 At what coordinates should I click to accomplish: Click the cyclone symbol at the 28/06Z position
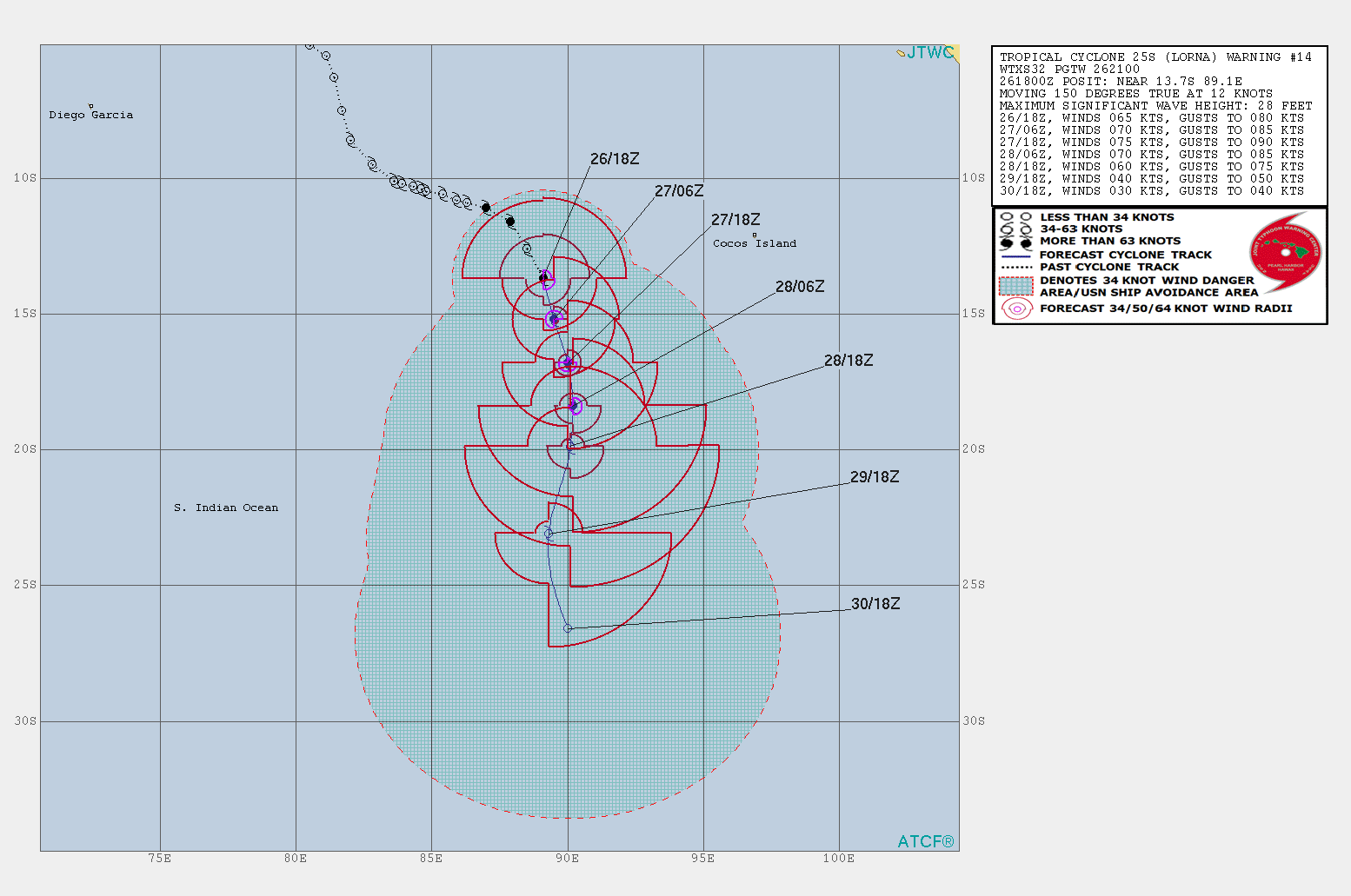coord(574,406)
